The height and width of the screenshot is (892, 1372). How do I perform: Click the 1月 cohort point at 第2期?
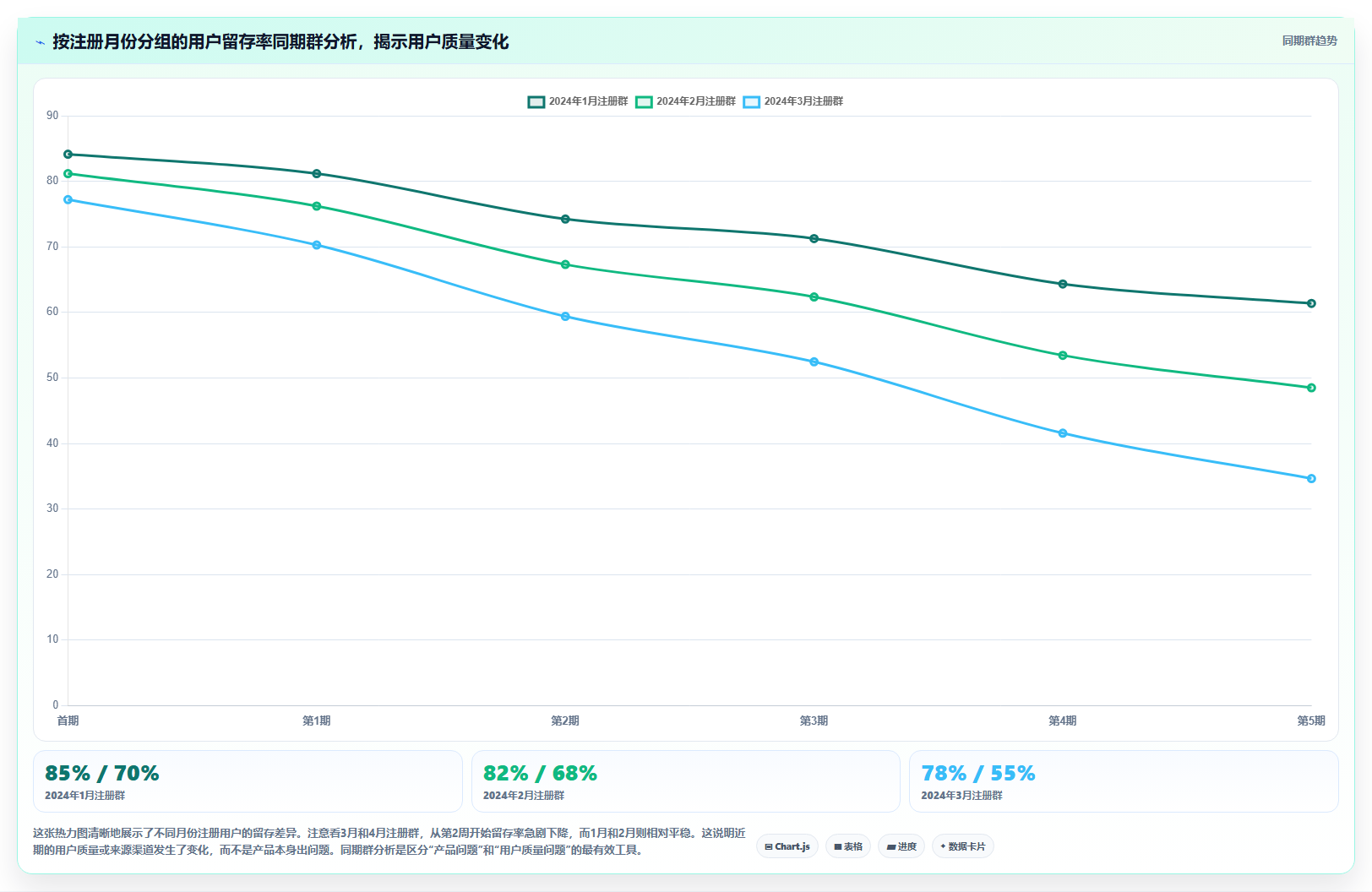pos(565,220)
